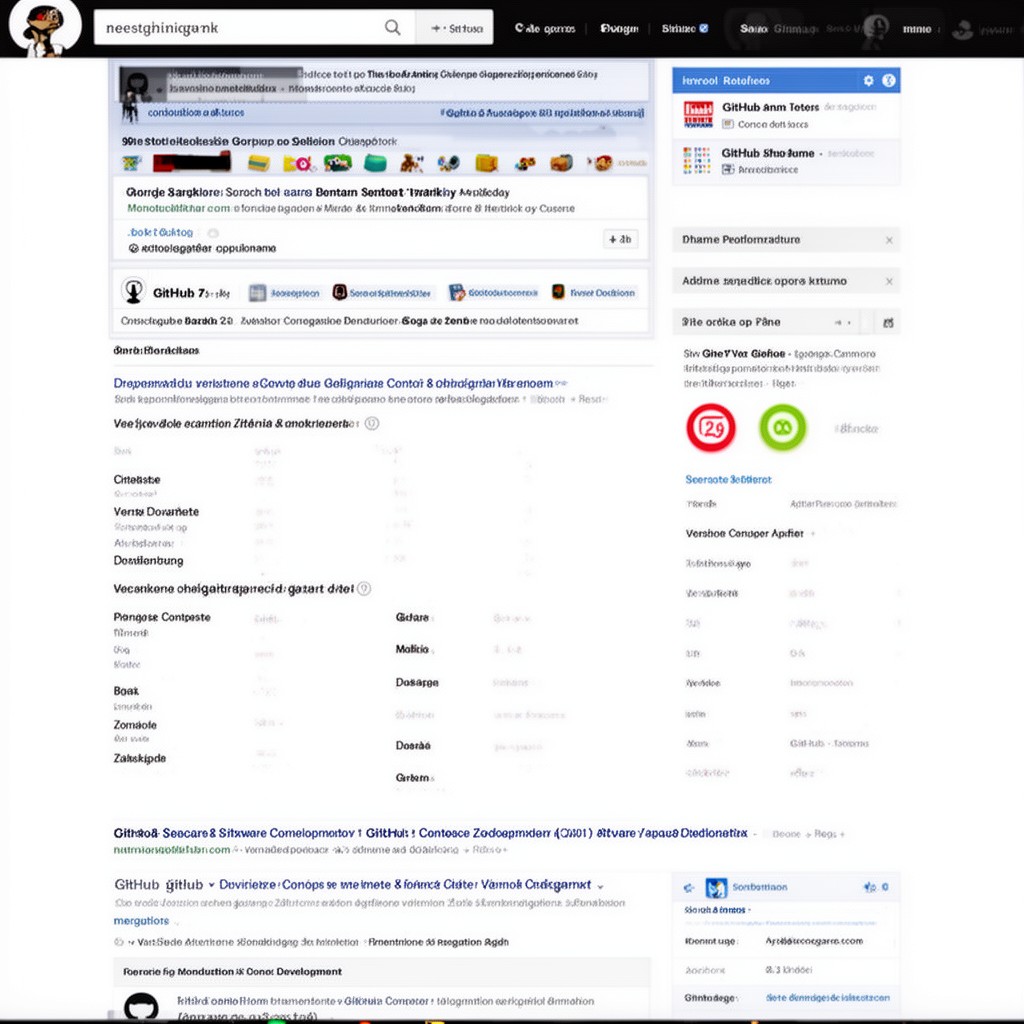The image size is (1024, 1024).
Task: Close the 'Dhame Peotfomzadture' box
Action: click(x=889, y=240)
